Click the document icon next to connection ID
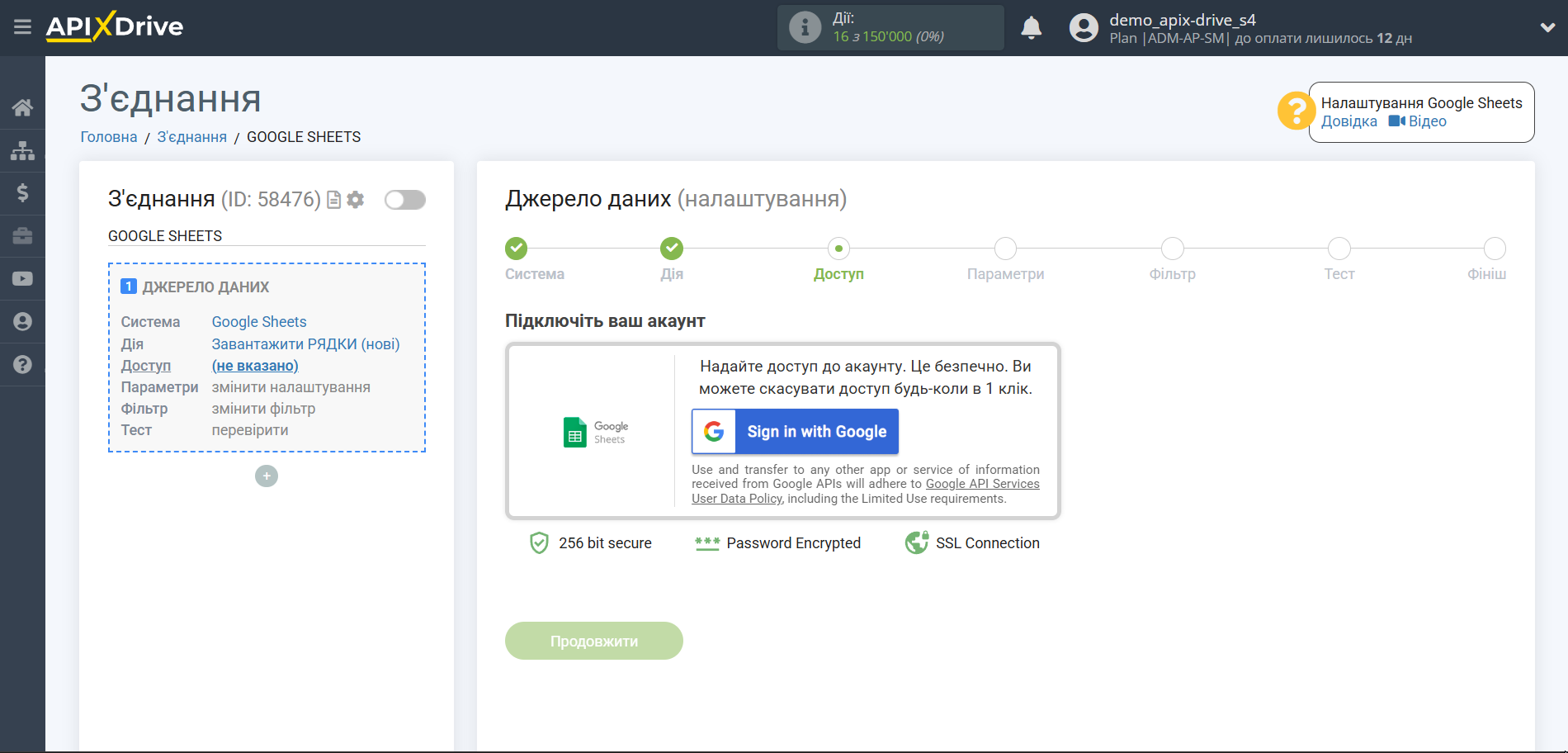 333,199
